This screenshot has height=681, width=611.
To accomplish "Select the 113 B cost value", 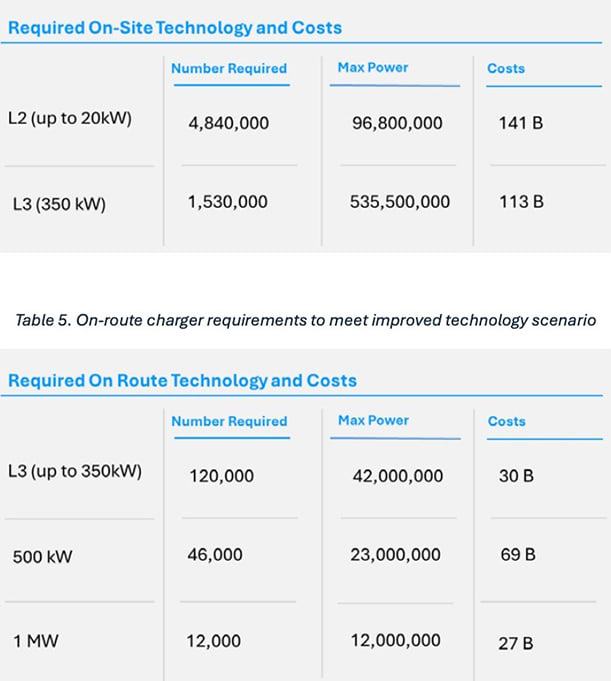I will point(521,202).
